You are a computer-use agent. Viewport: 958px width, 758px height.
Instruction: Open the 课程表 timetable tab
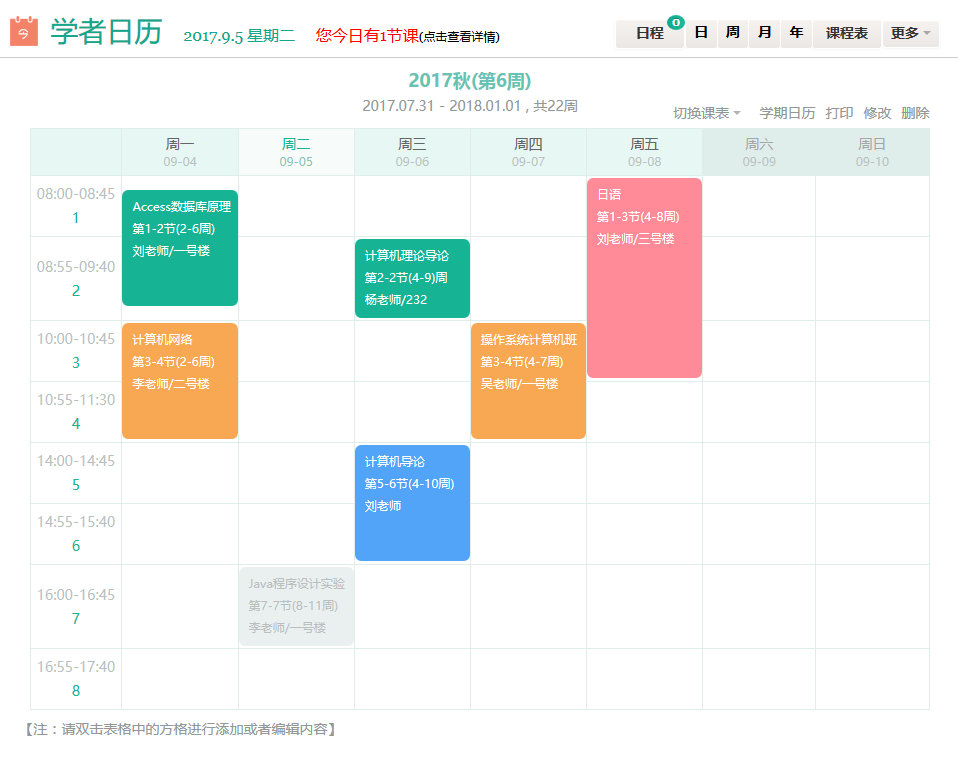click(846, 33)
